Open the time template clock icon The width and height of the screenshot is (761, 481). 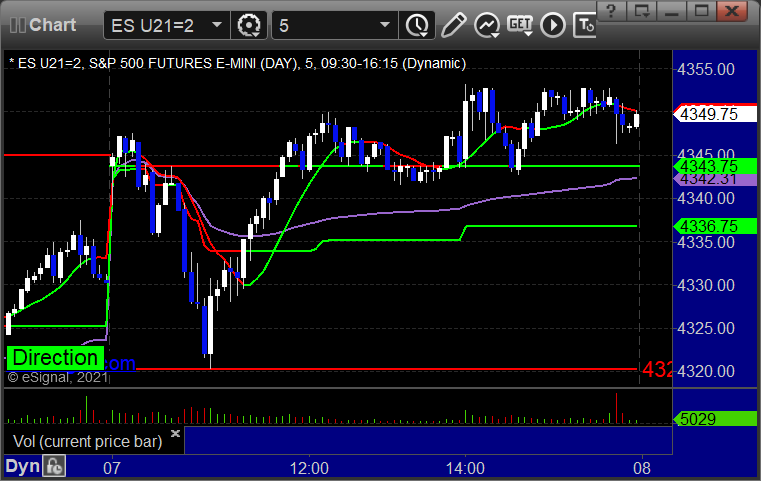coord(417,25)
